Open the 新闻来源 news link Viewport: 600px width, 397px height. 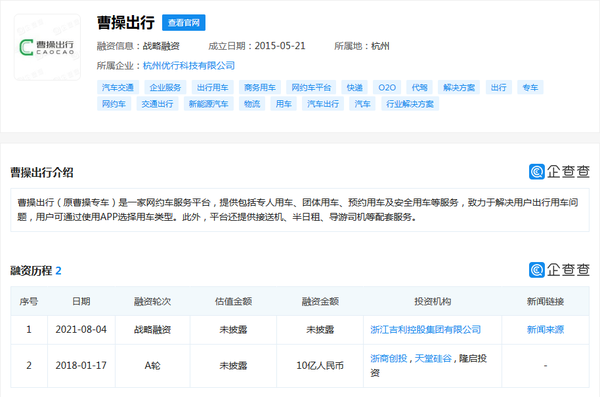pyautogui.click(x=545, y=330)
